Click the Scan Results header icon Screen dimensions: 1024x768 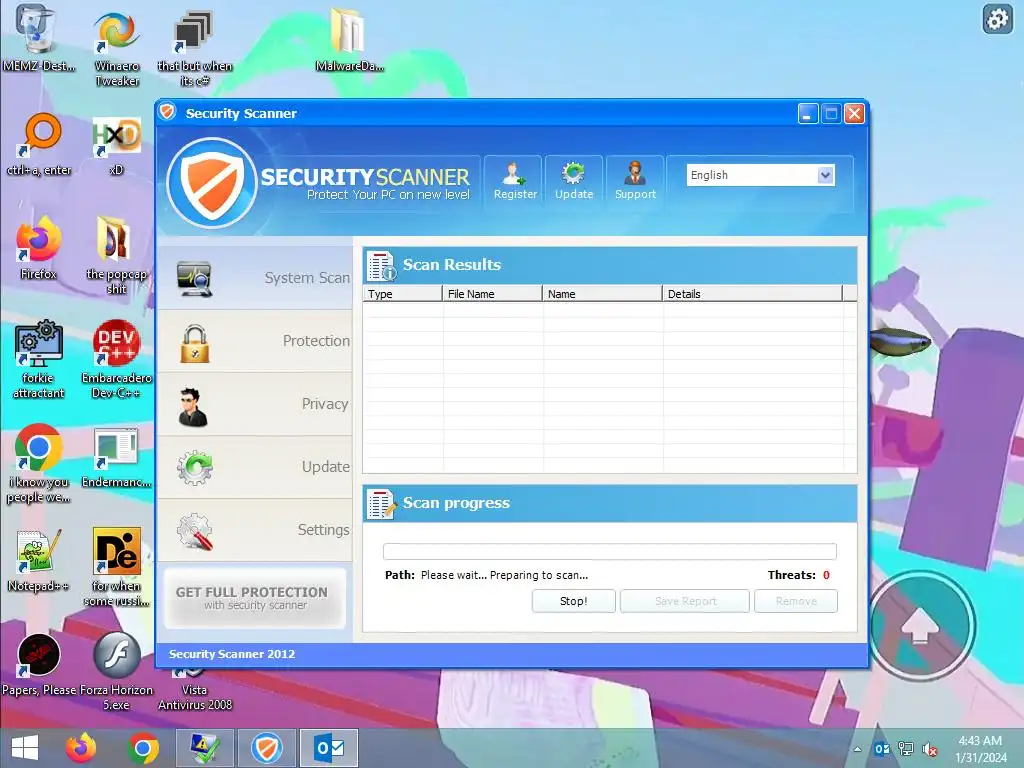pyautogui.click(x=381, y=265)
